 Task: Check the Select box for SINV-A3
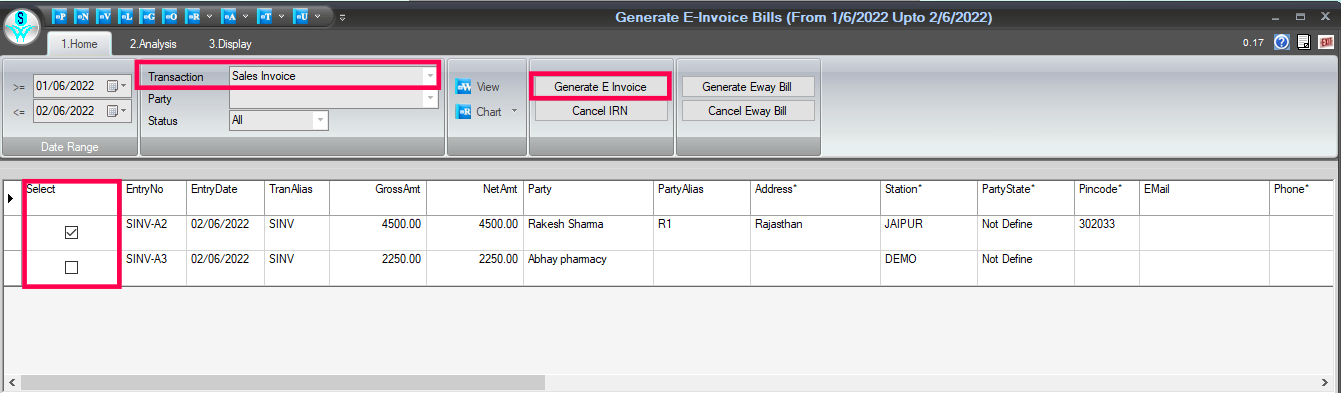tap(71, 268)
